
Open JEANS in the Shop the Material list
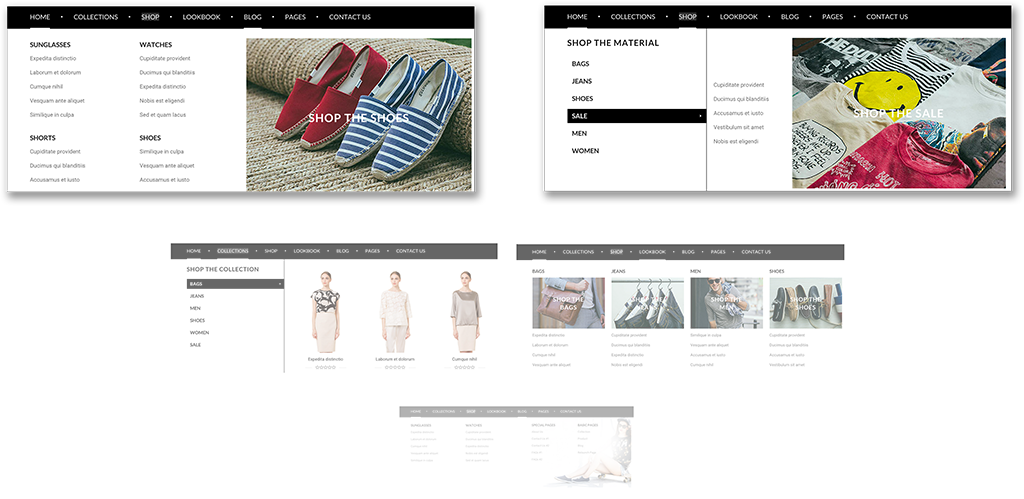click(581, 81)
